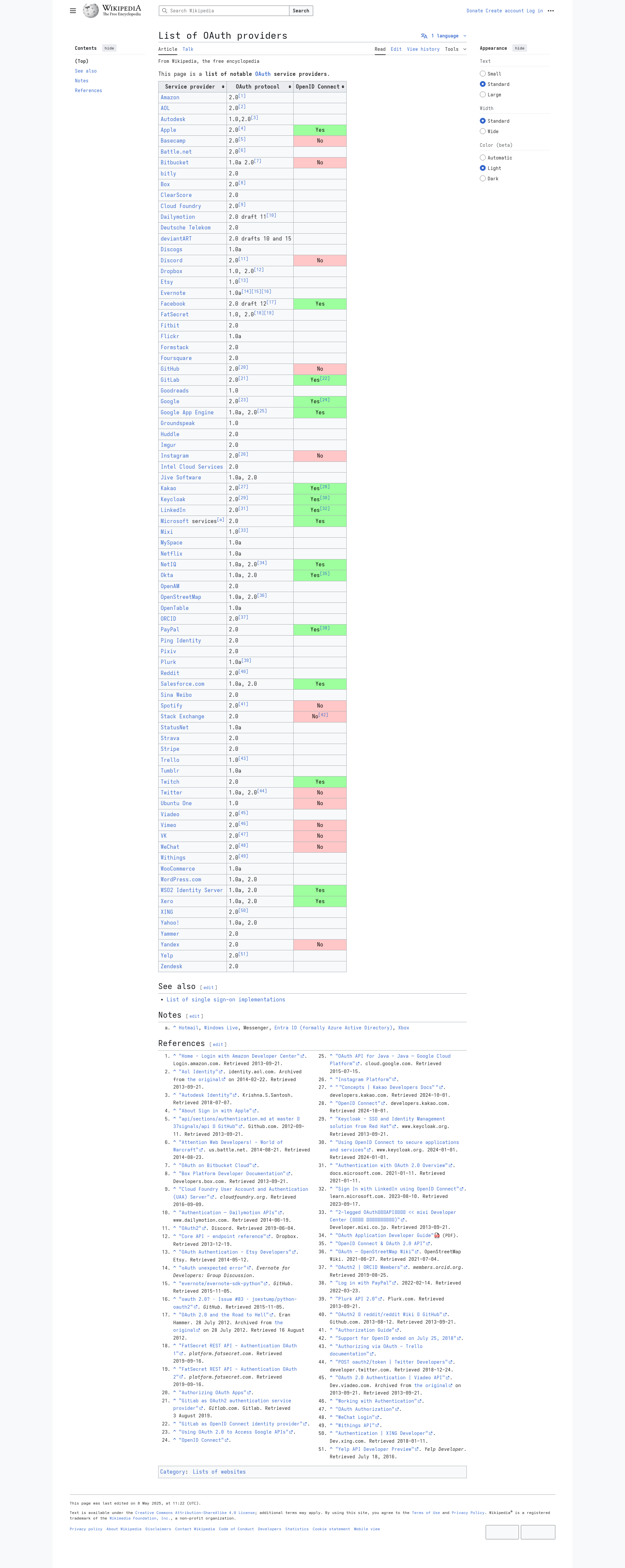Click the Search button
The height and width of the screenshot is (1568, 625).
[301, 10]
